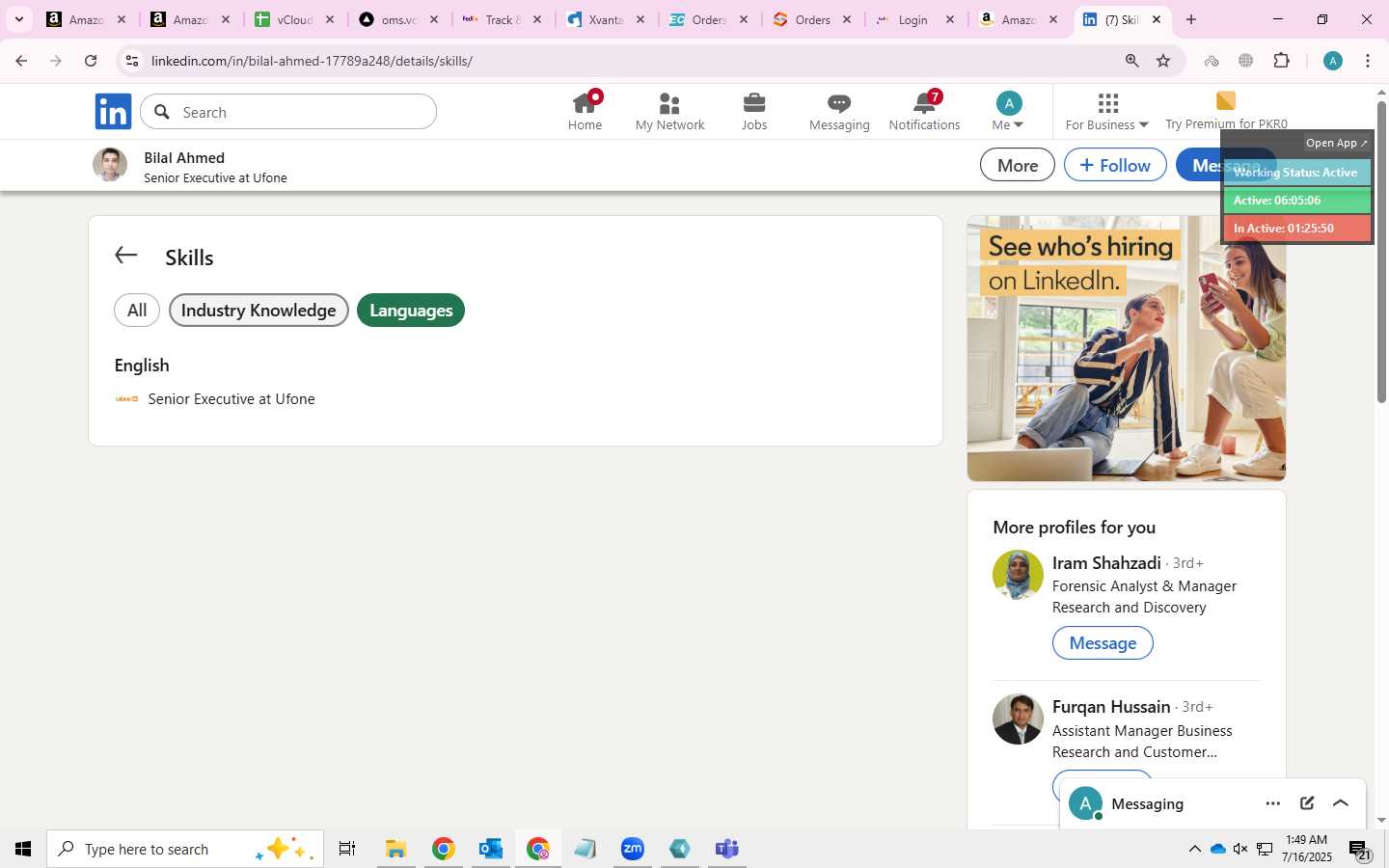This screenshot has height=868, width=1389.
Task: Toggle the muted volume icon
Action: pyautogui.click(x=1240, y=849)
